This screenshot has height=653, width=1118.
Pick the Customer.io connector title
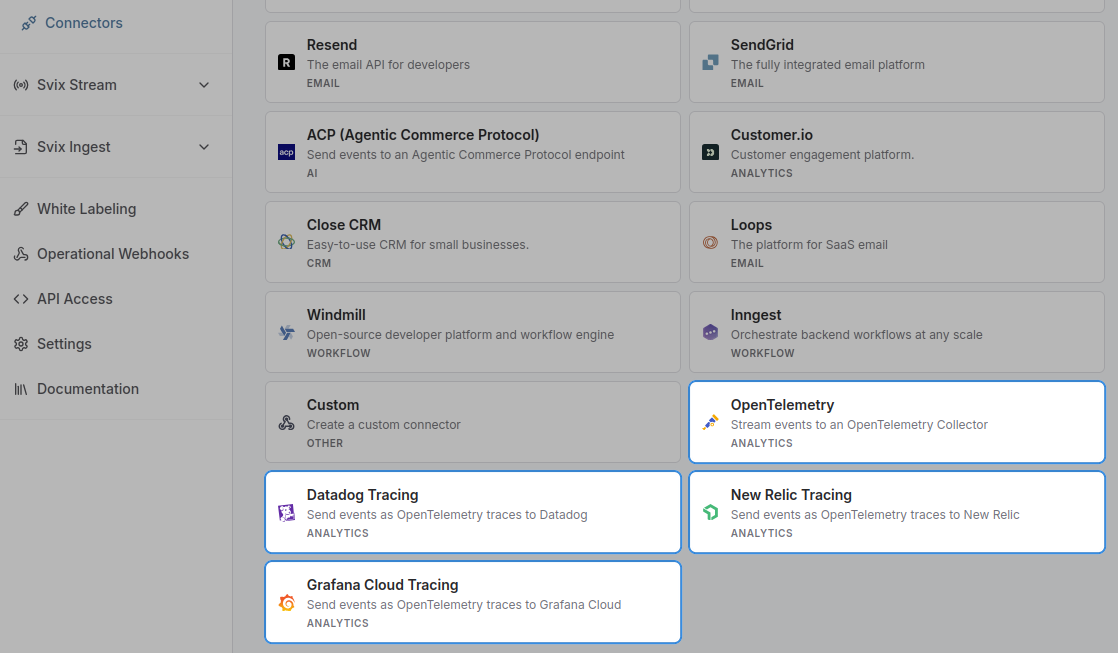point(771,135)
